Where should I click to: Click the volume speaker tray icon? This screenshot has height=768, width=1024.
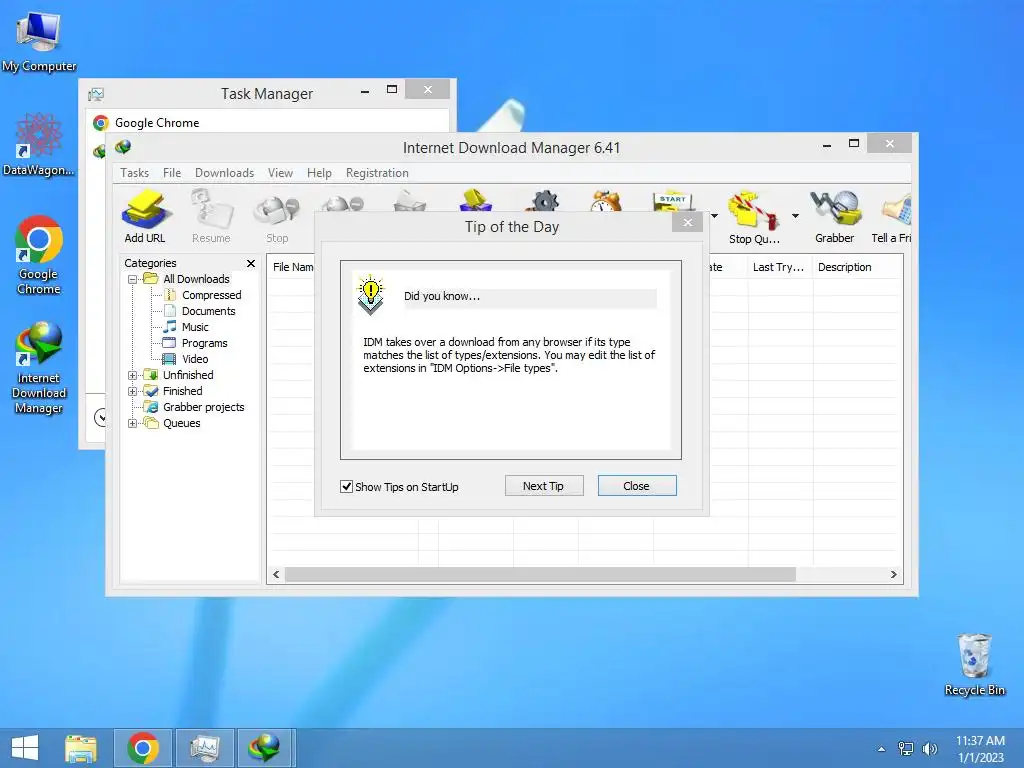[930, 748]
